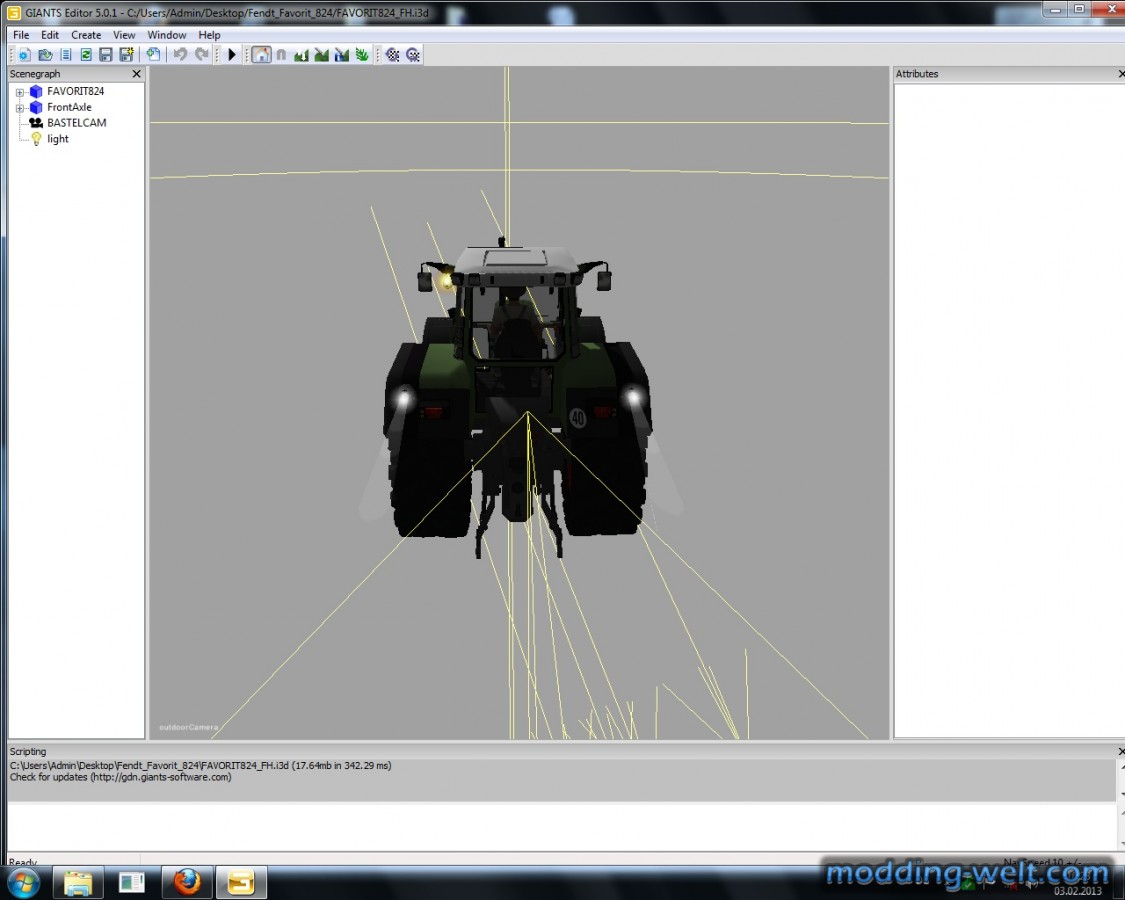Image resolution: width=1125 pixels, height=900 pixels.
Task: Select the BASTELCAM camera node
Action: pyautogui.click(x=77, y=123)
